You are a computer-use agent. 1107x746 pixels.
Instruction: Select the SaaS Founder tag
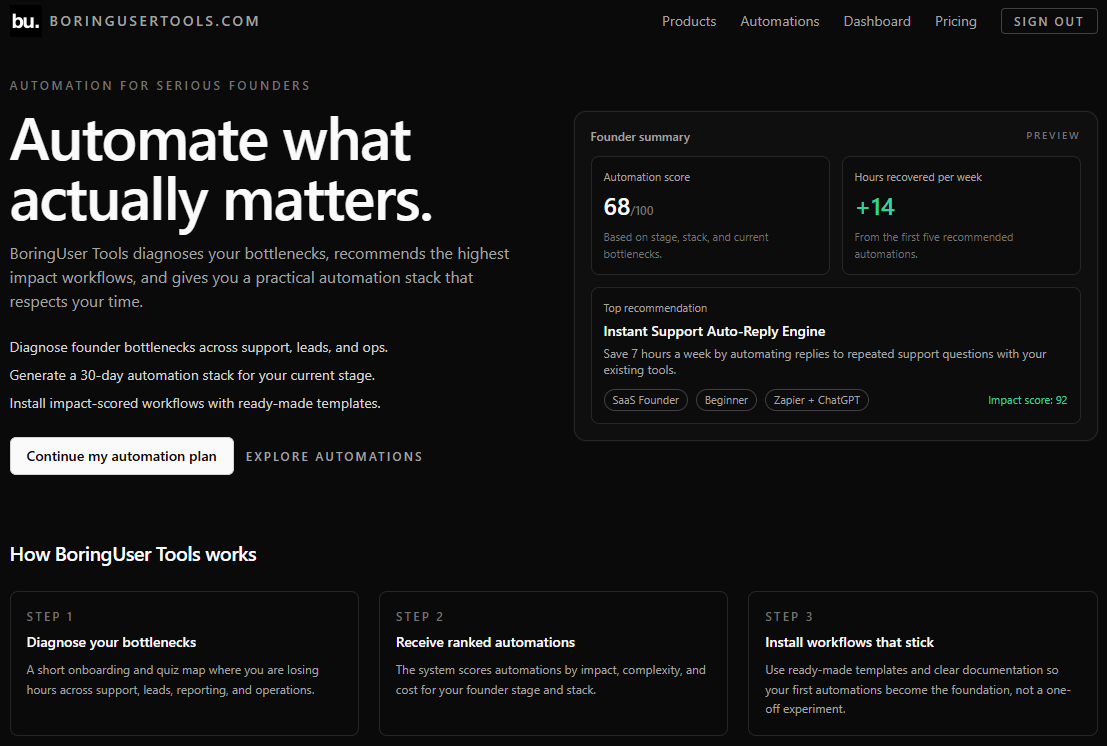(645, 400)
